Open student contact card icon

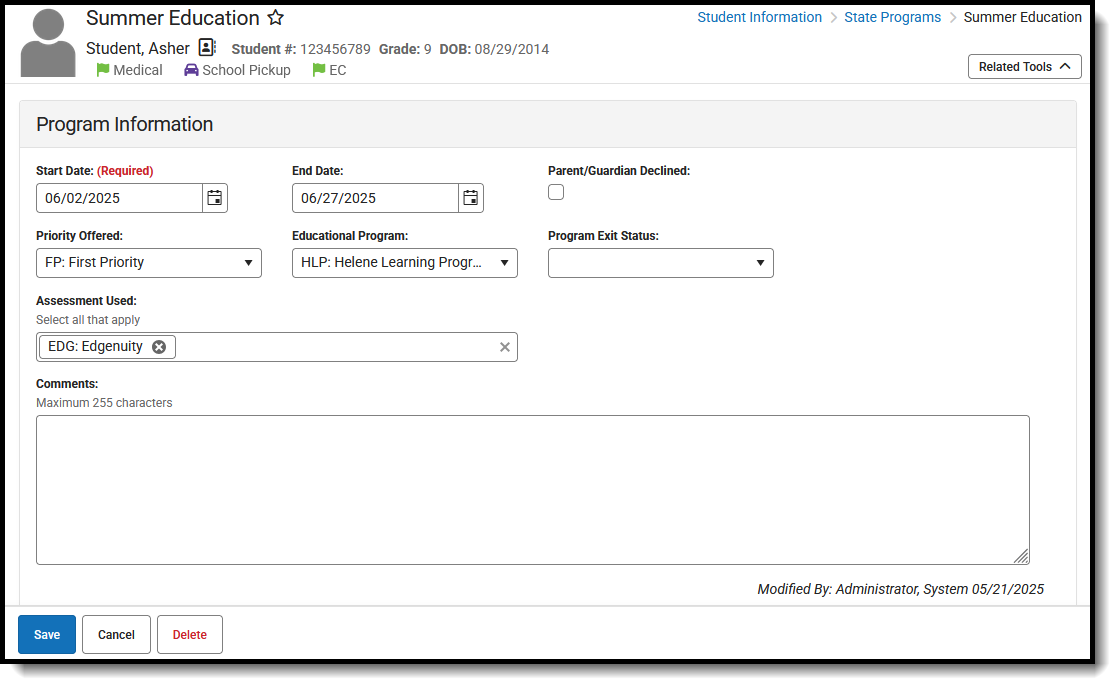click(207, 48)
